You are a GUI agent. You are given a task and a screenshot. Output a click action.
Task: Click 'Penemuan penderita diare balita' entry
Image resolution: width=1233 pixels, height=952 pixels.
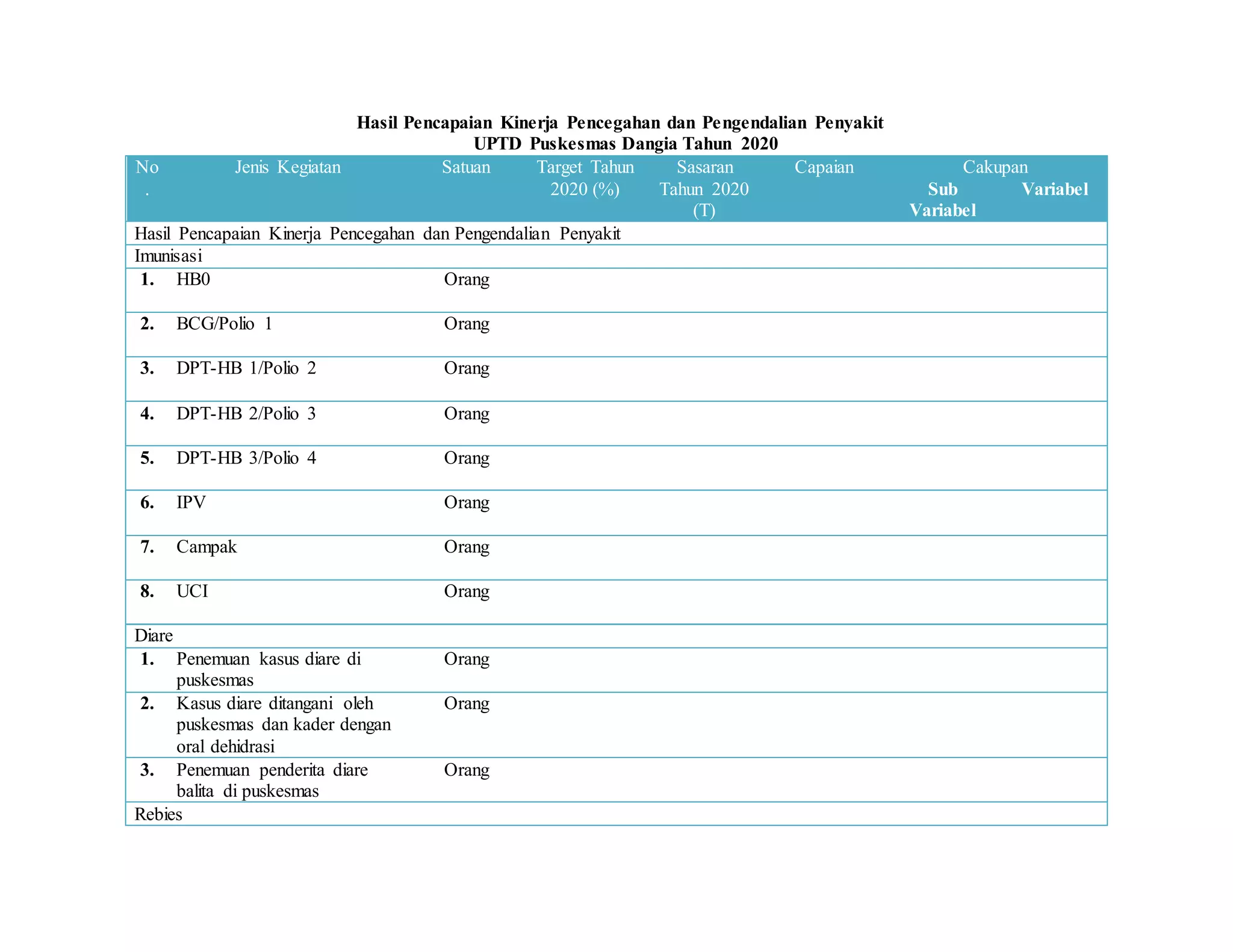(x=272, y=780)
